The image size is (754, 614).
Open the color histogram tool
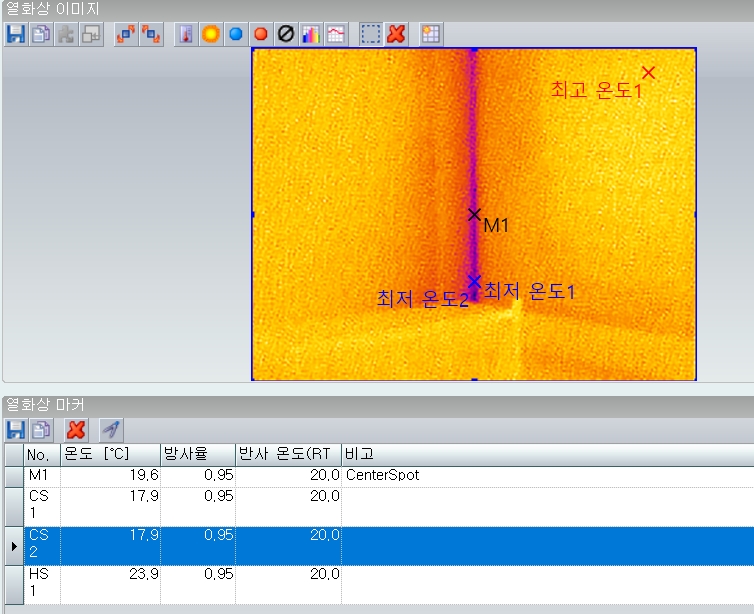click(x=310, y=34)
